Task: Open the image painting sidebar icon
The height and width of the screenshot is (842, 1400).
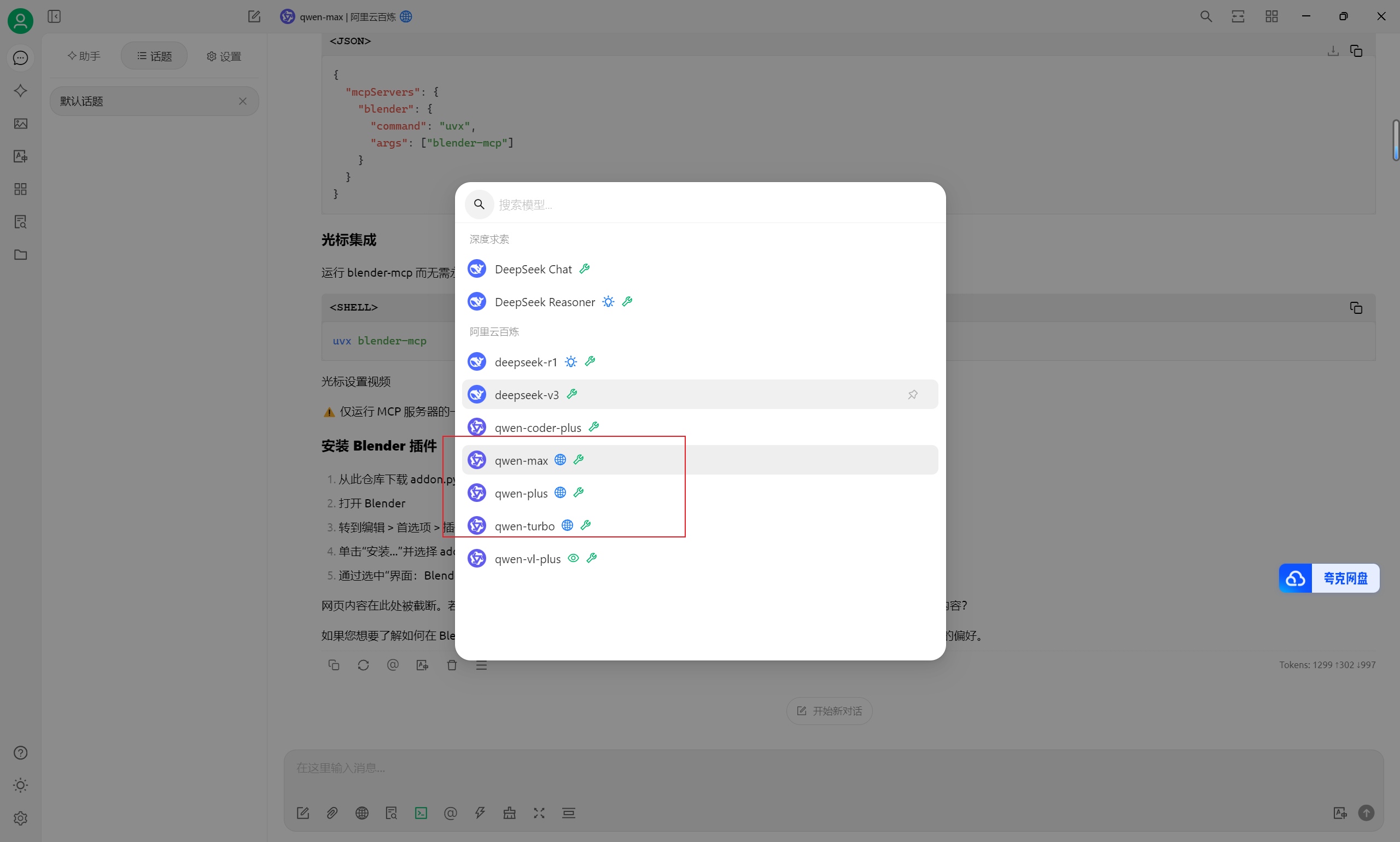Action: click(x=20, y=124)
